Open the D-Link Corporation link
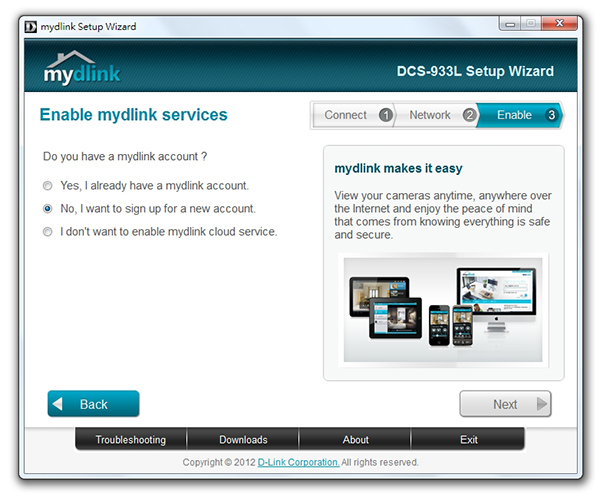 coord(298,463)
